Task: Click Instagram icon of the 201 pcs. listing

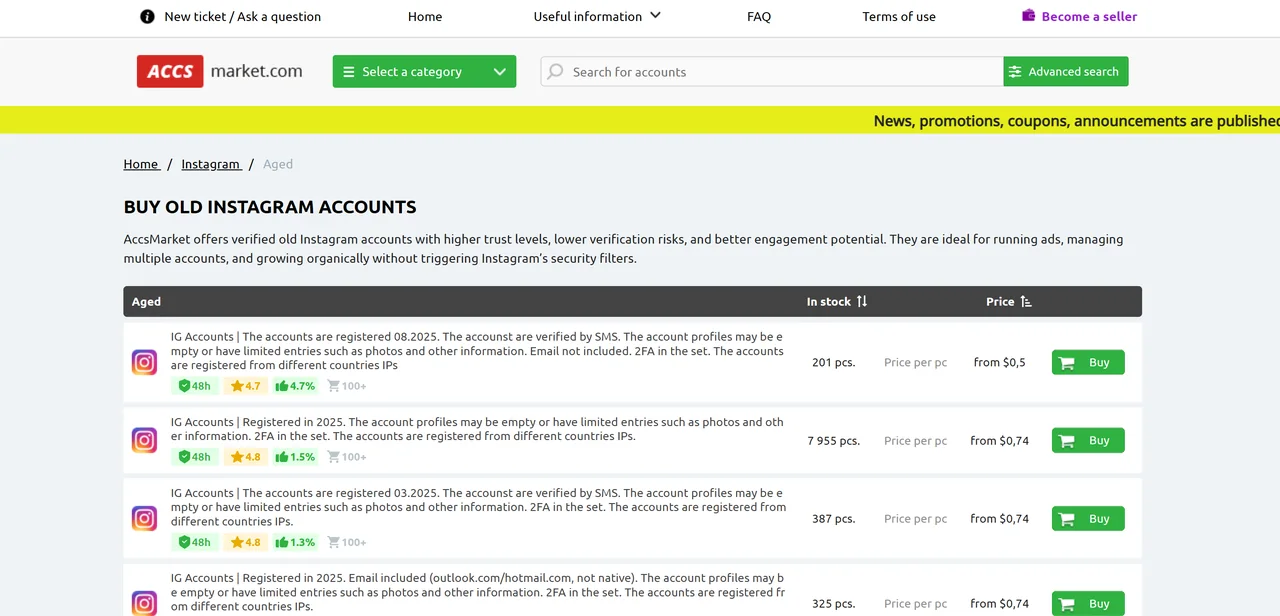Action: [145, 362]
